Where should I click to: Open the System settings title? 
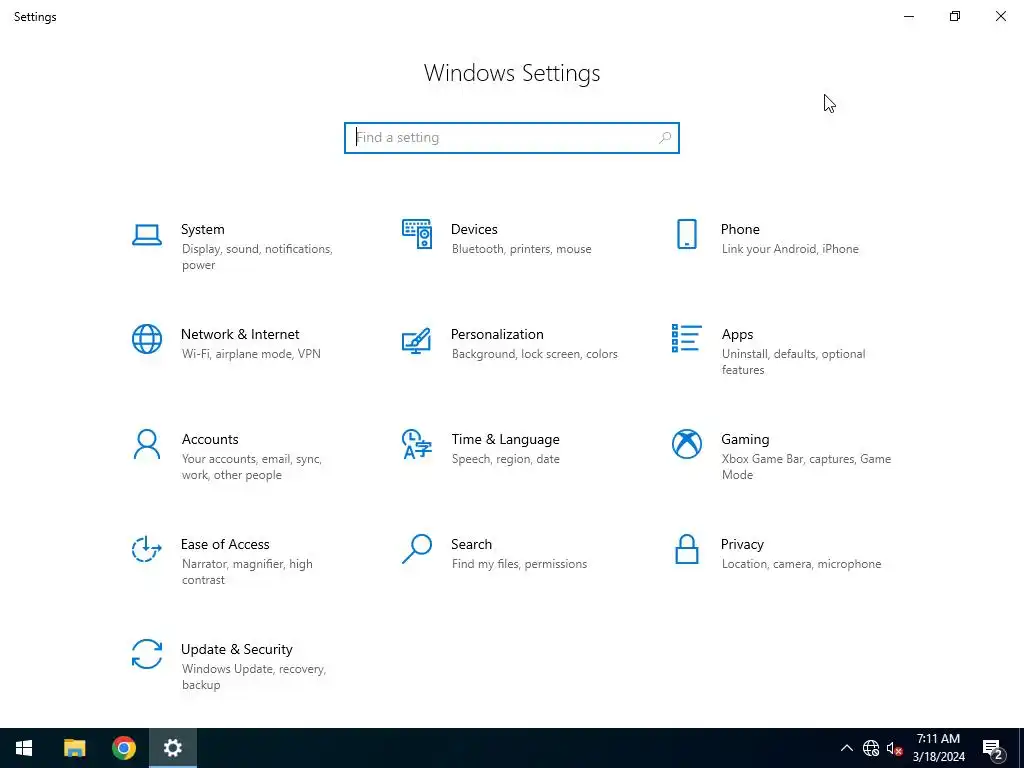click(x=202, y=229)
